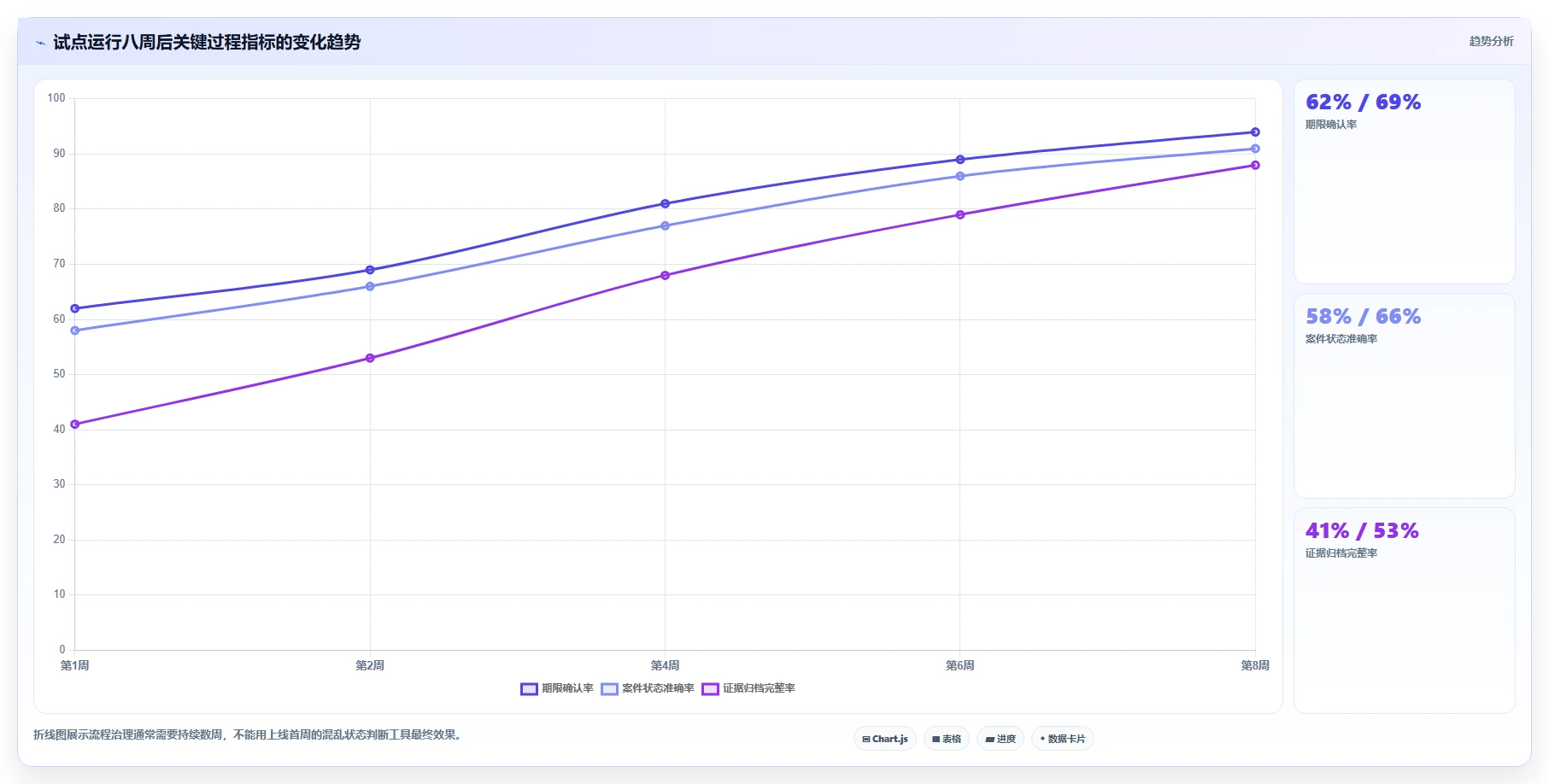Select the 案件状态准确率 data point at 第1周
Viewport: 1549px width, 784px height.
[x=75, y=331]
